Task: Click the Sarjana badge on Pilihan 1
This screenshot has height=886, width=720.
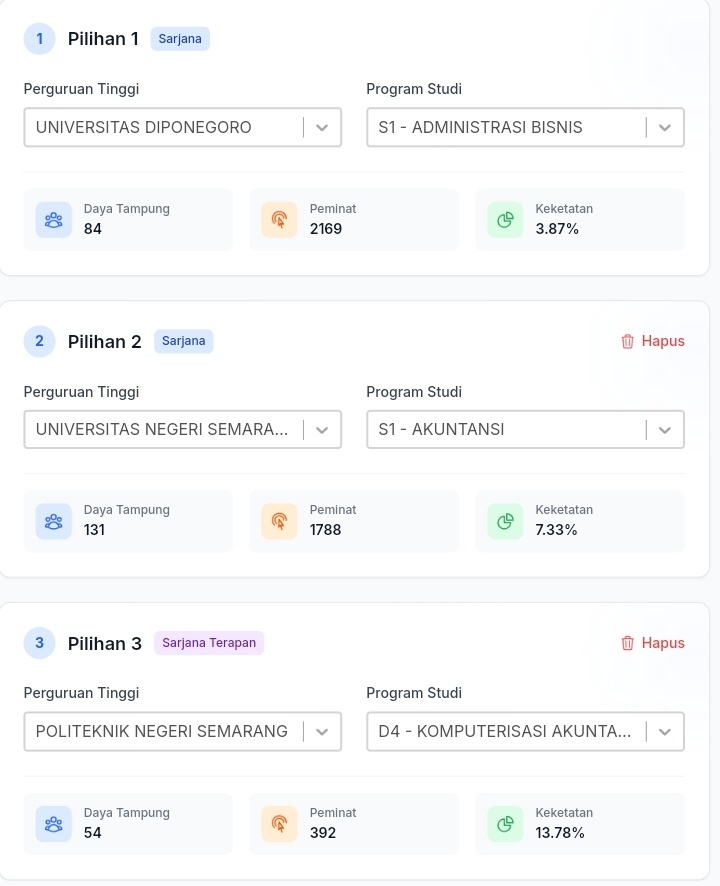Action: [x=180, y=39]
